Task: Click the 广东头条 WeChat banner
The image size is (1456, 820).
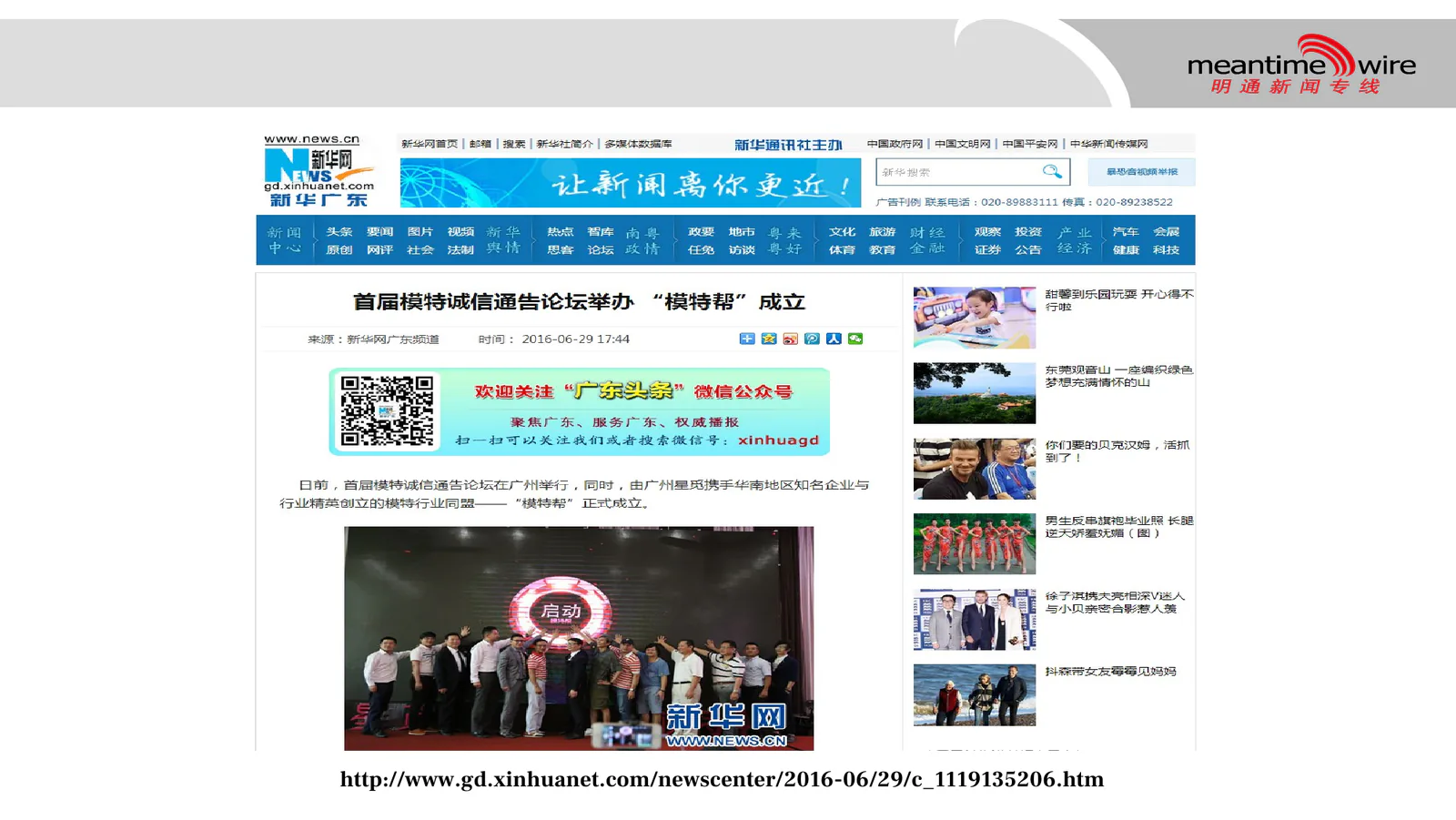Action: pos(579,411)
